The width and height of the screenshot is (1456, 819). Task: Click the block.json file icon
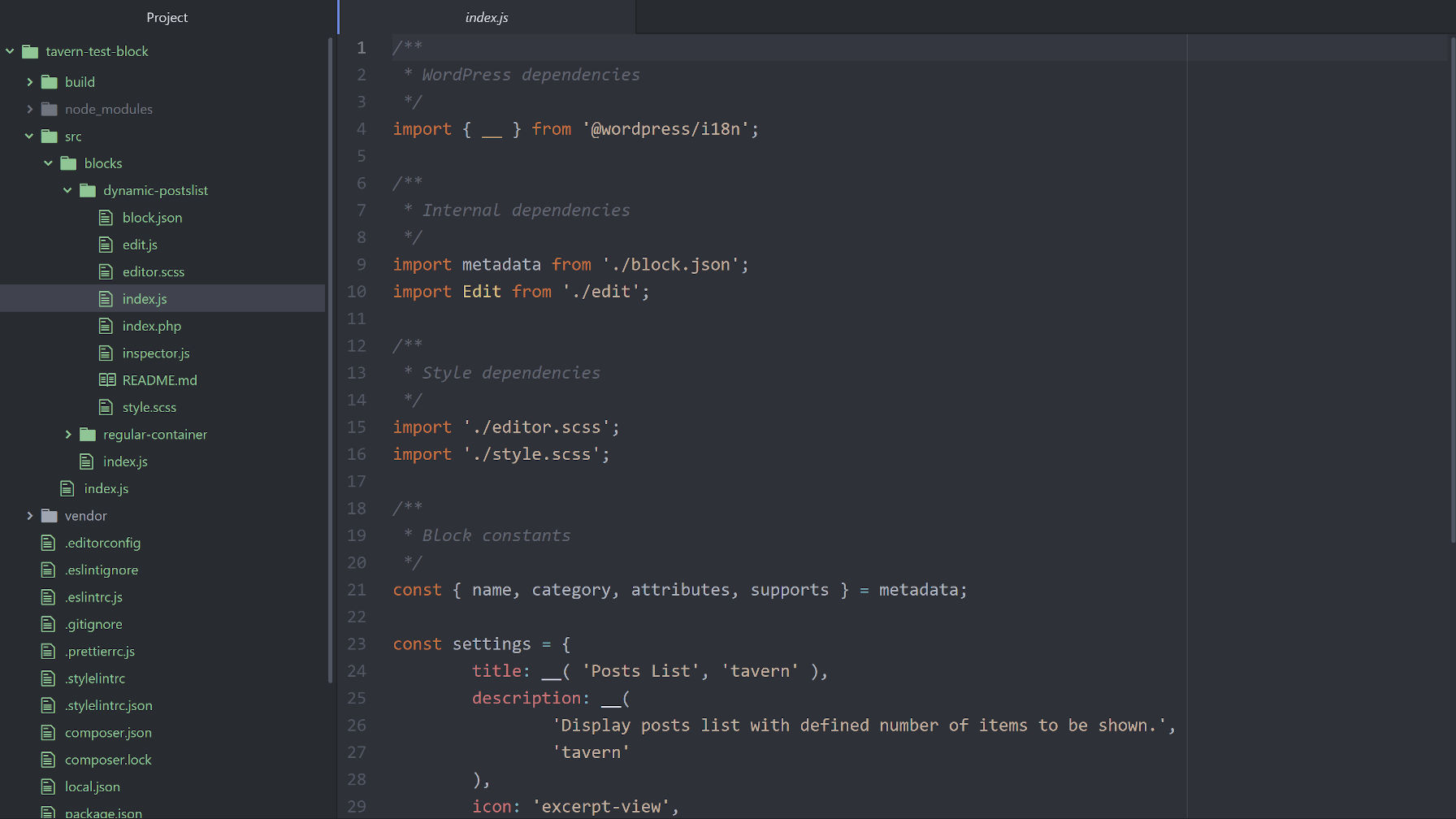106,217
